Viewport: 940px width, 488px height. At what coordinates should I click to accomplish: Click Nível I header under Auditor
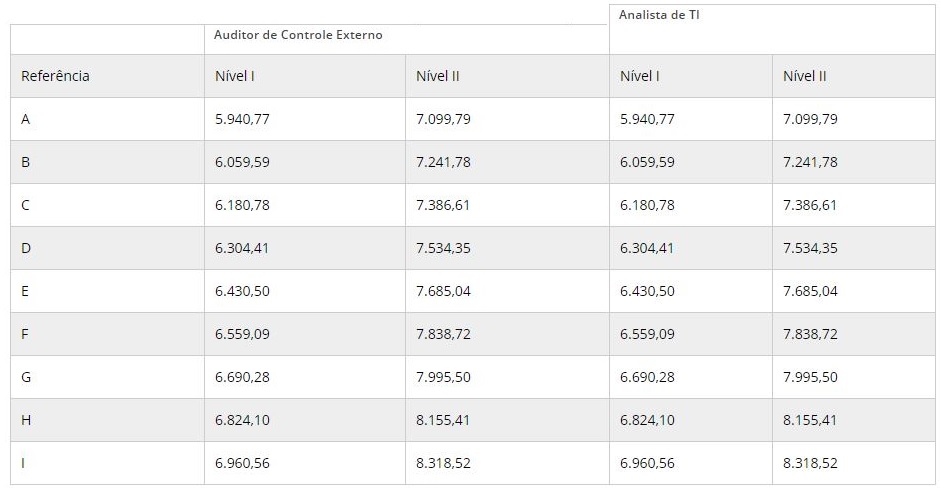pos(235,76)
